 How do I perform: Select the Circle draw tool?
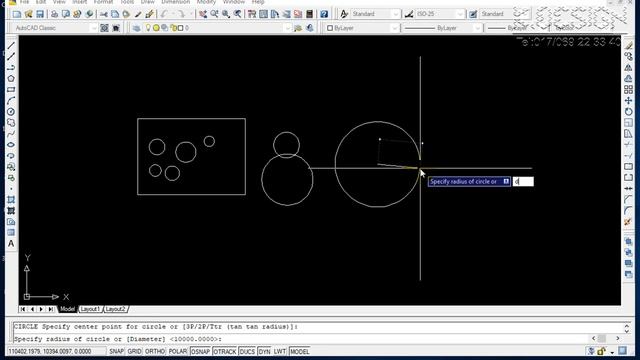11,111
